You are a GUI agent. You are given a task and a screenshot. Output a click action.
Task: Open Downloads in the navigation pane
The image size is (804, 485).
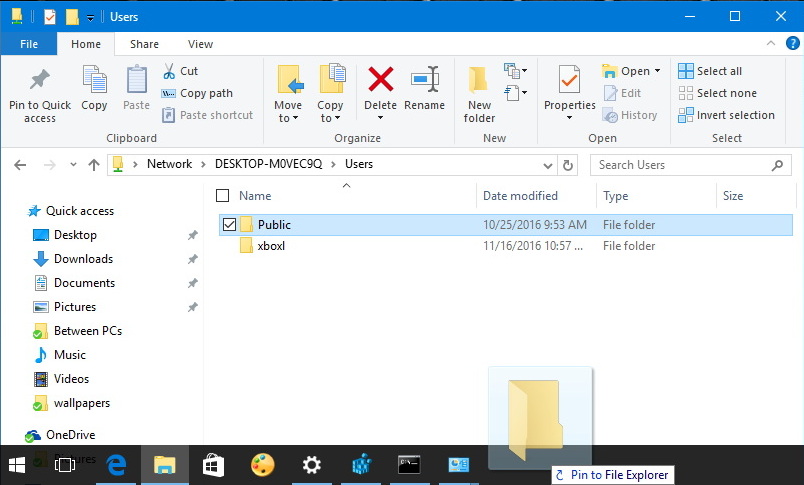coord(83,259)
